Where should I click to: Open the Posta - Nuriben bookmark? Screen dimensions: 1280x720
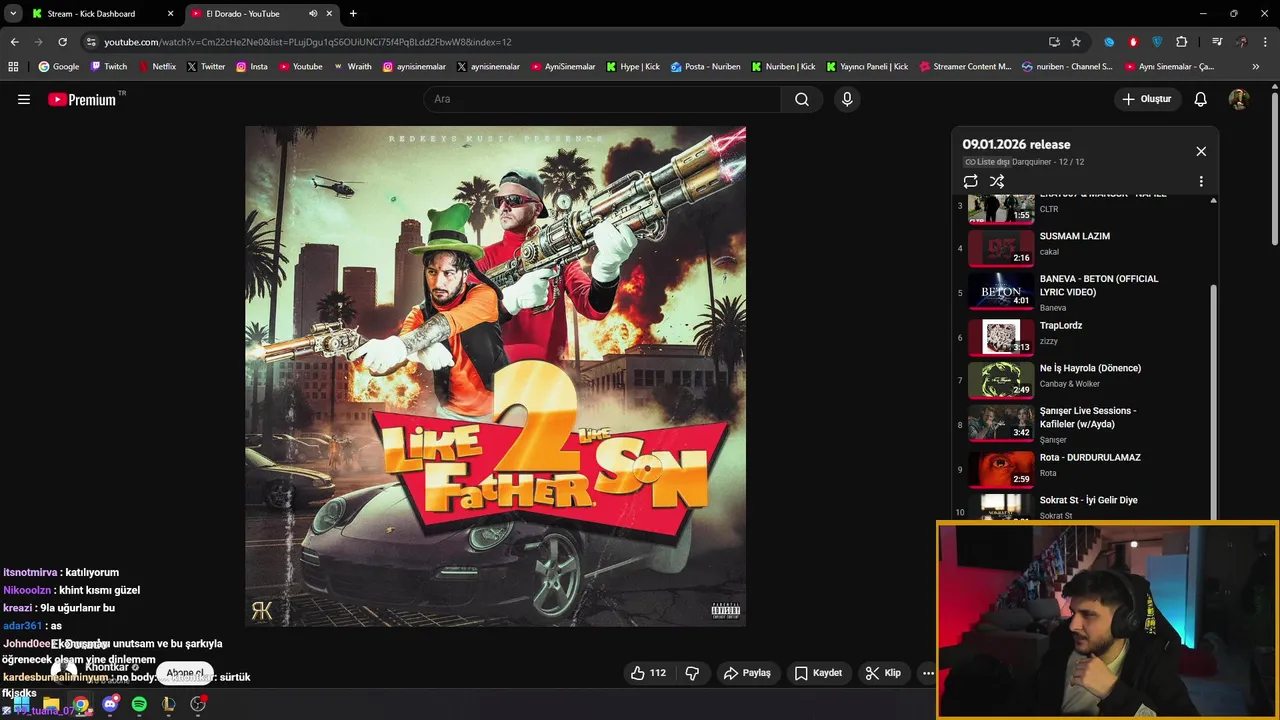(x=706, y=67)
